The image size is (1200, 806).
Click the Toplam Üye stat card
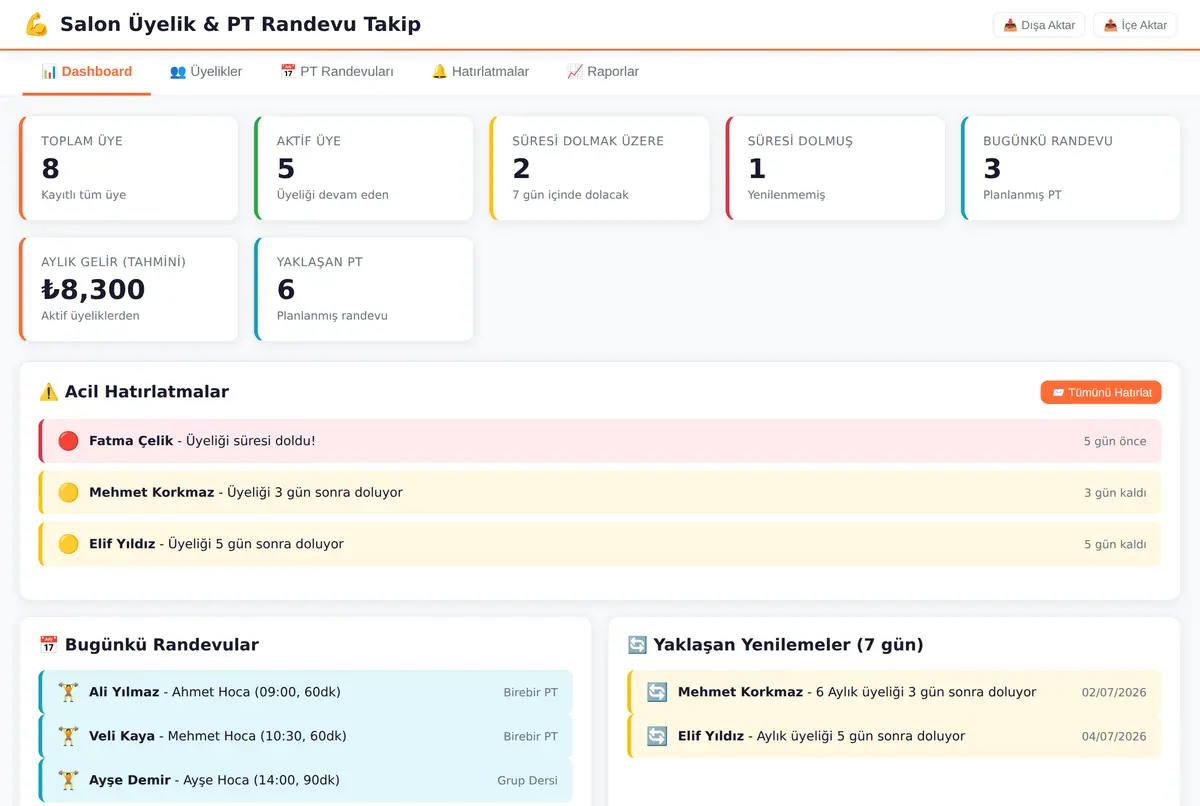click(129, 168)
